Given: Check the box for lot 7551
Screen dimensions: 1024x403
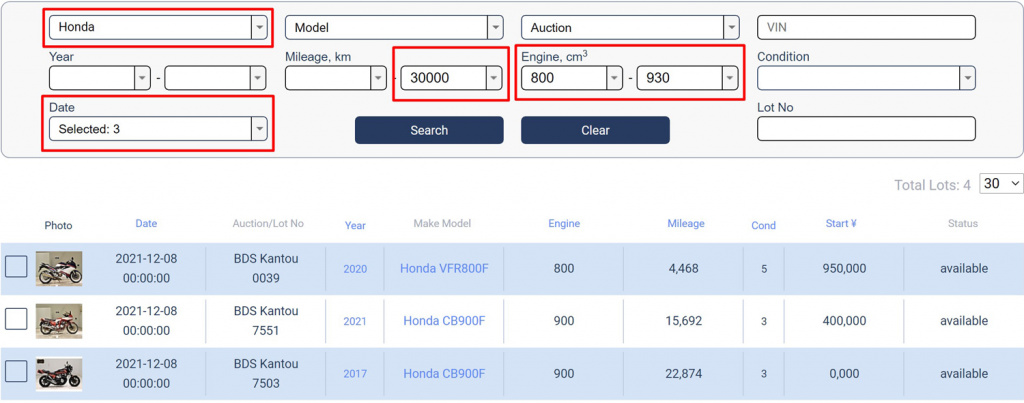Looking at the screenshot, I should point(16,319).
